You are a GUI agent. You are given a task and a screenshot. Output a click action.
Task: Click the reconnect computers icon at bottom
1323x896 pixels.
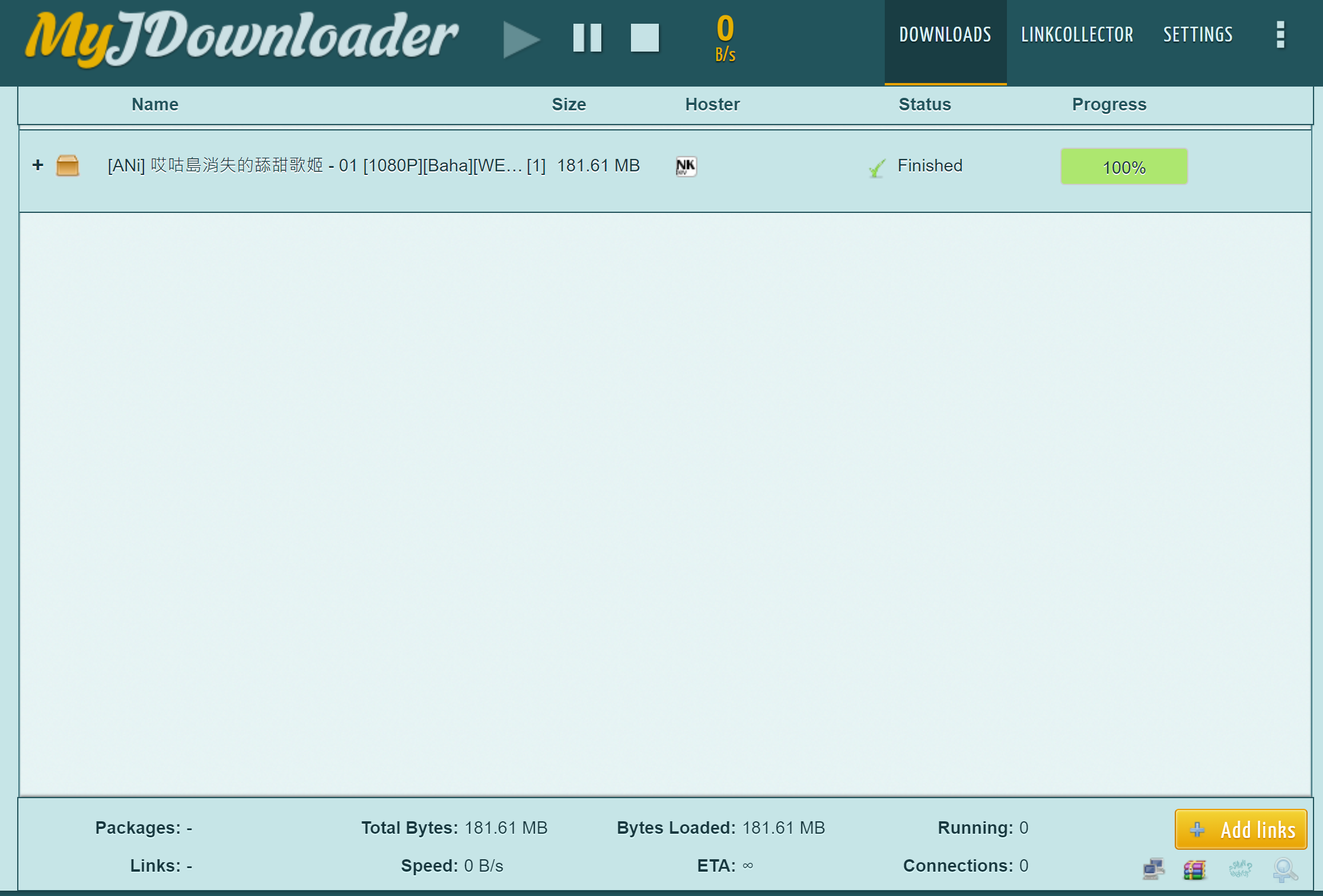pos(1153,869)
